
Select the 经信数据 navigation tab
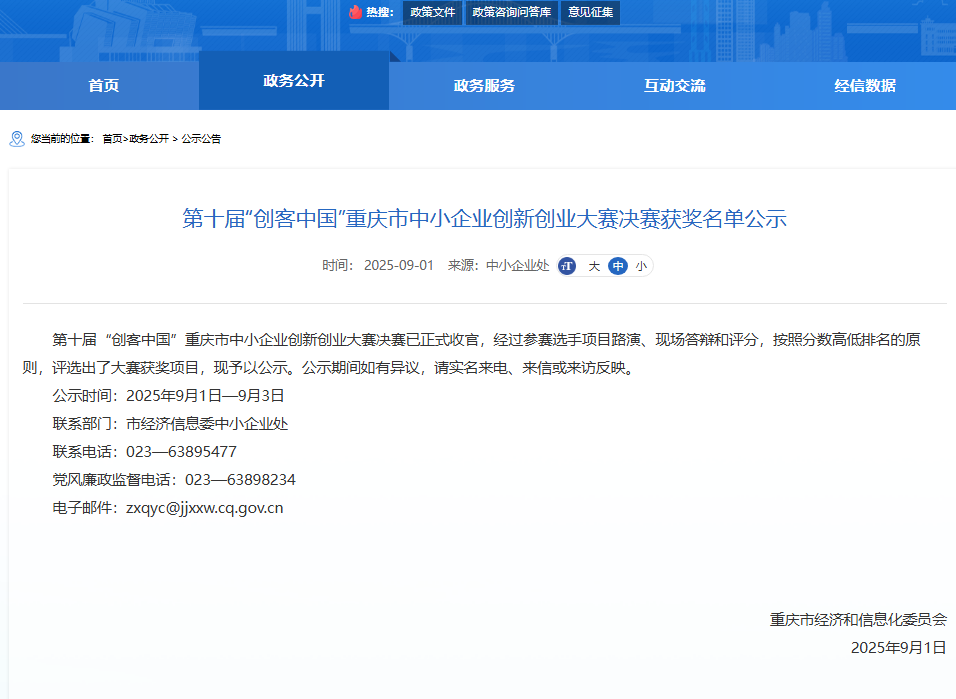[865, 86]
